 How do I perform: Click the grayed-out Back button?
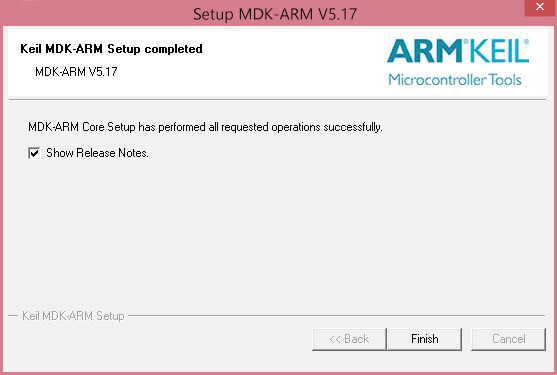349,339
